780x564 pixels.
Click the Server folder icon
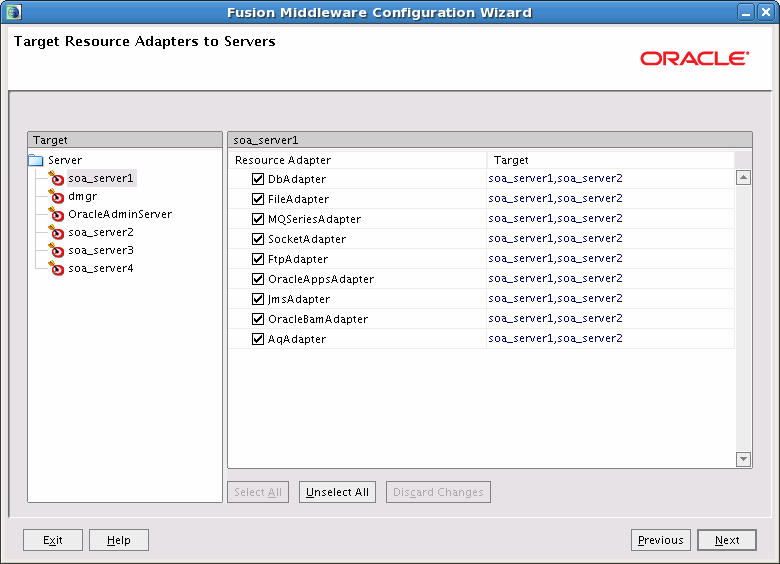[36, 160]
